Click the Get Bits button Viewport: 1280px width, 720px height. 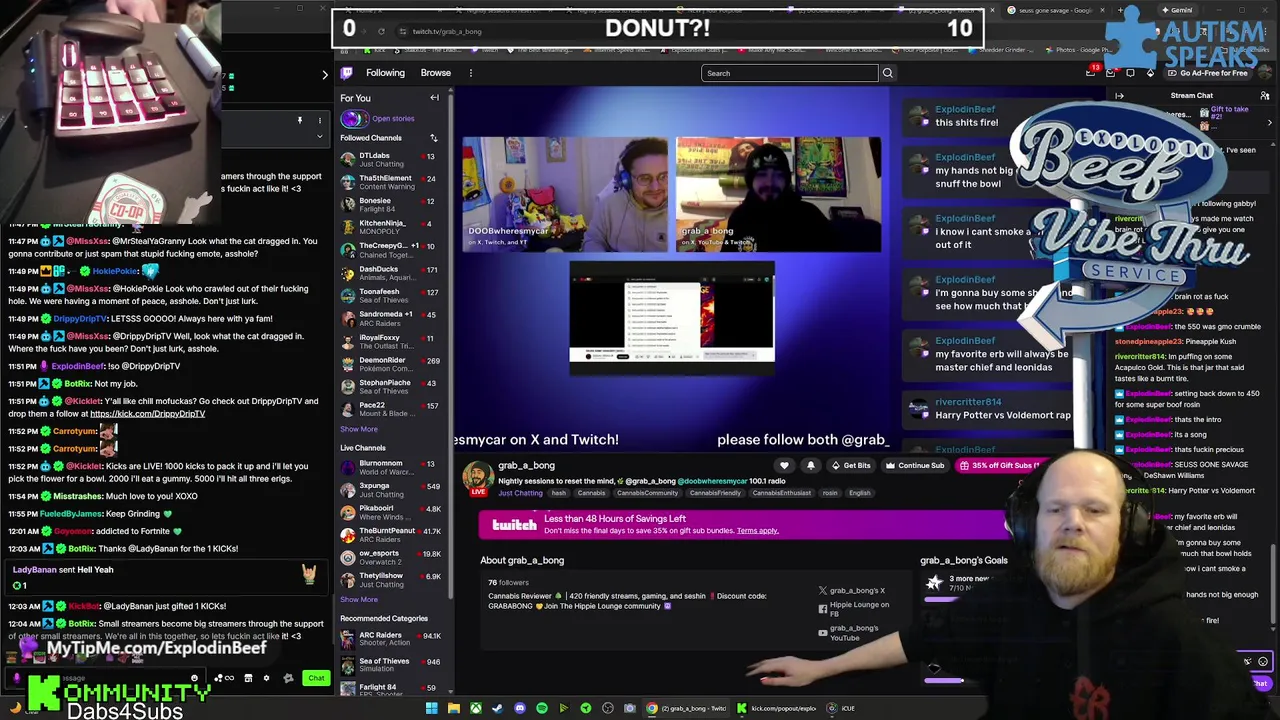pyautogui.click(x=851, y=466)
